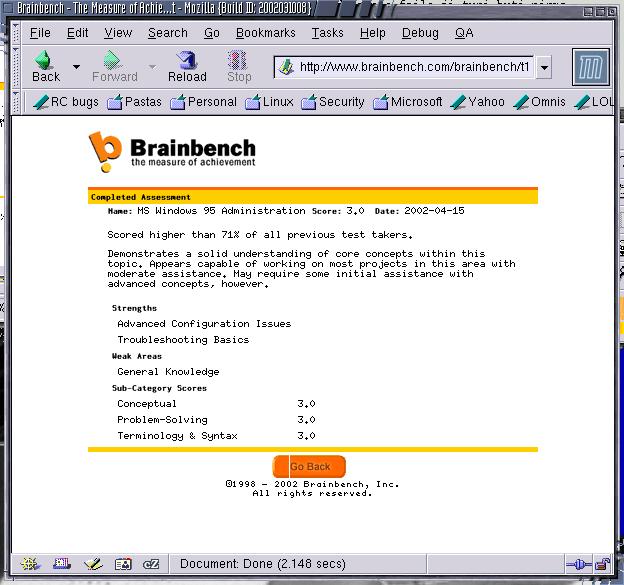The width and height of the screenshot is (624, 585).
Task: Click the 'Troubleshooting Basics' text
Action: (183, 340)
